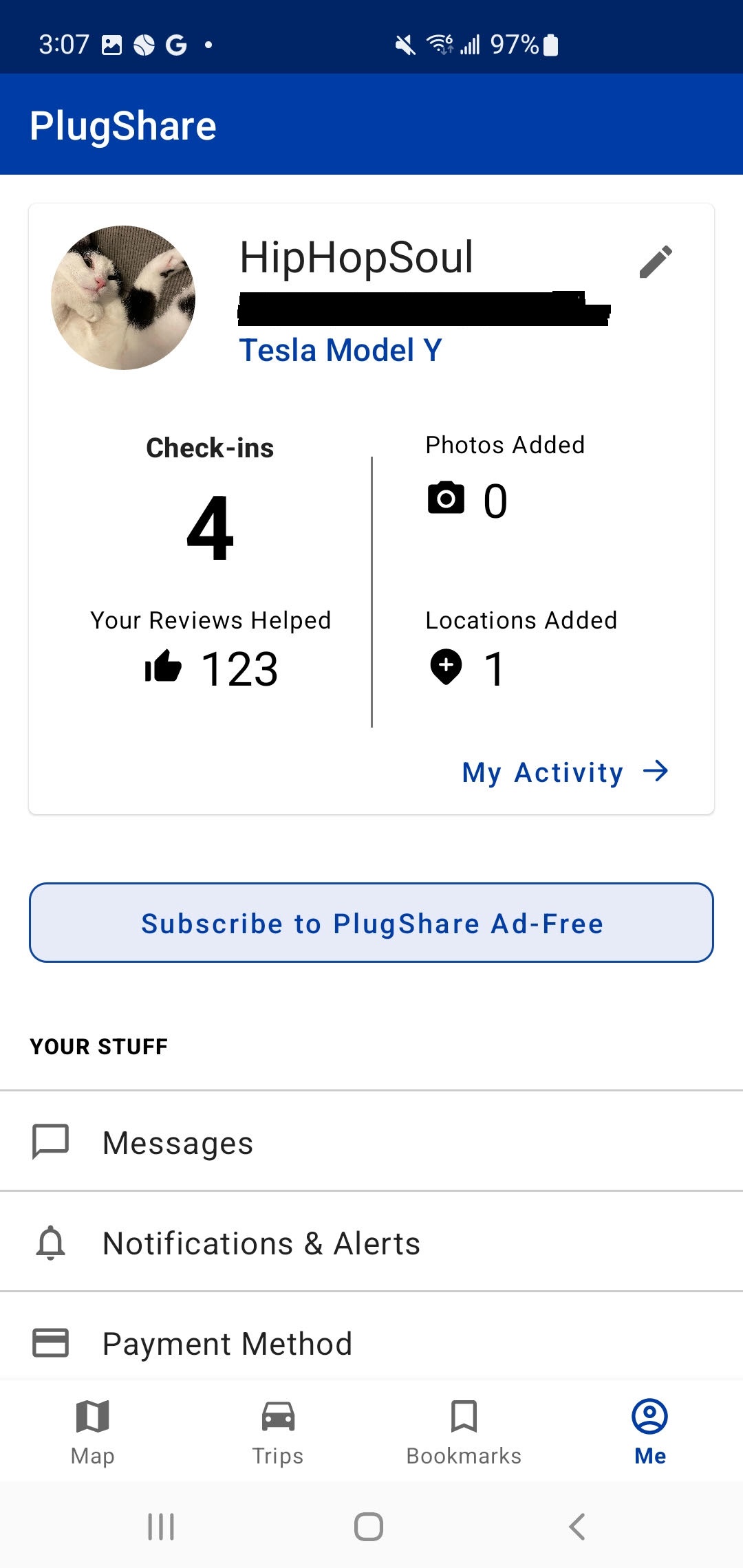Select the Me tab

click(x=650, y=1432)
